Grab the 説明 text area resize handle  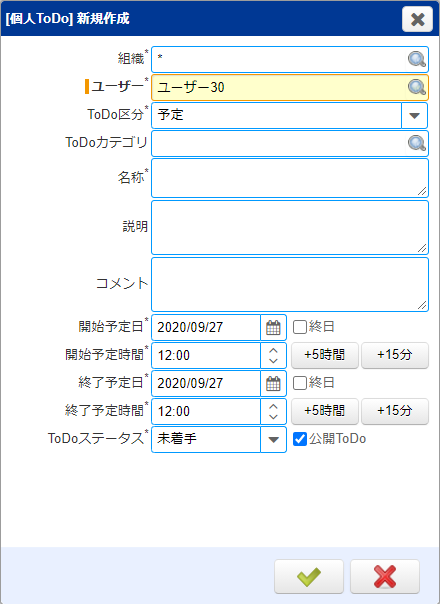pos(422,248)
